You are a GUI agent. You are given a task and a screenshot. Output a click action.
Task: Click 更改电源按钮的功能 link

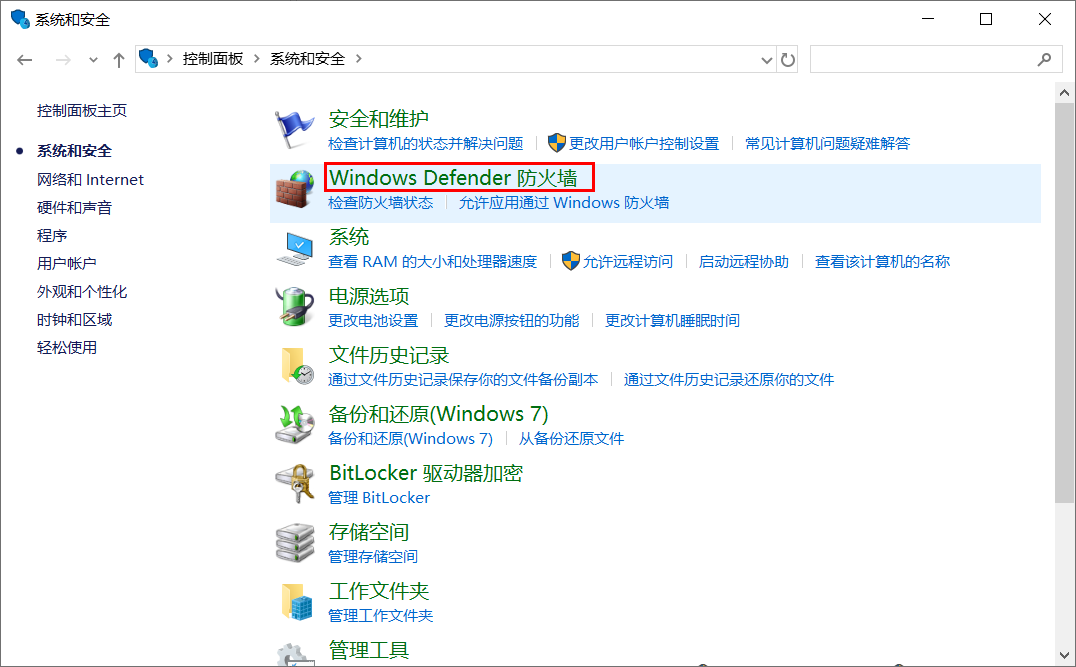[x=511, y=320]
